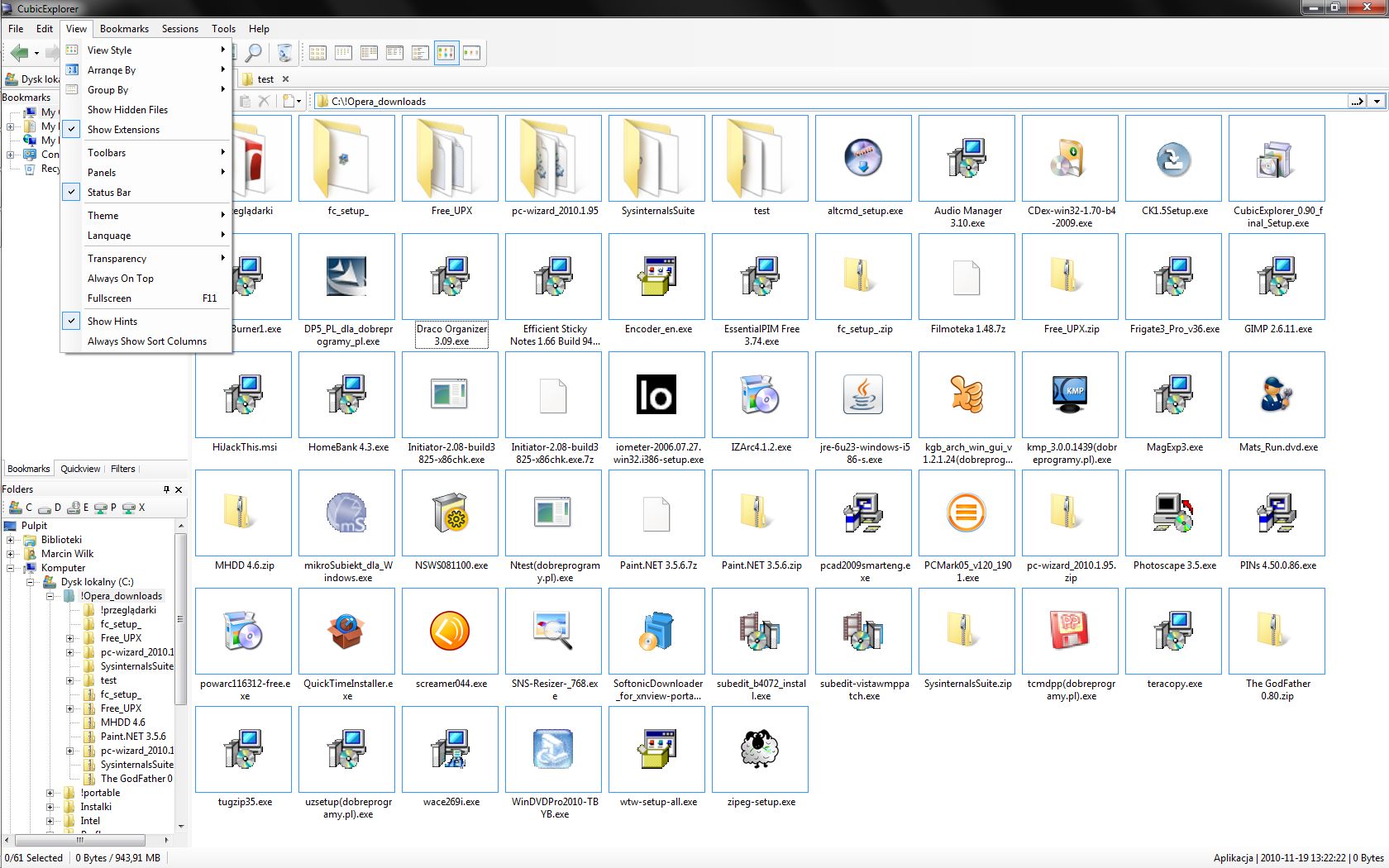Click the highlighted Thumbnails view style button
The image size is (1389, 868).
446,53
